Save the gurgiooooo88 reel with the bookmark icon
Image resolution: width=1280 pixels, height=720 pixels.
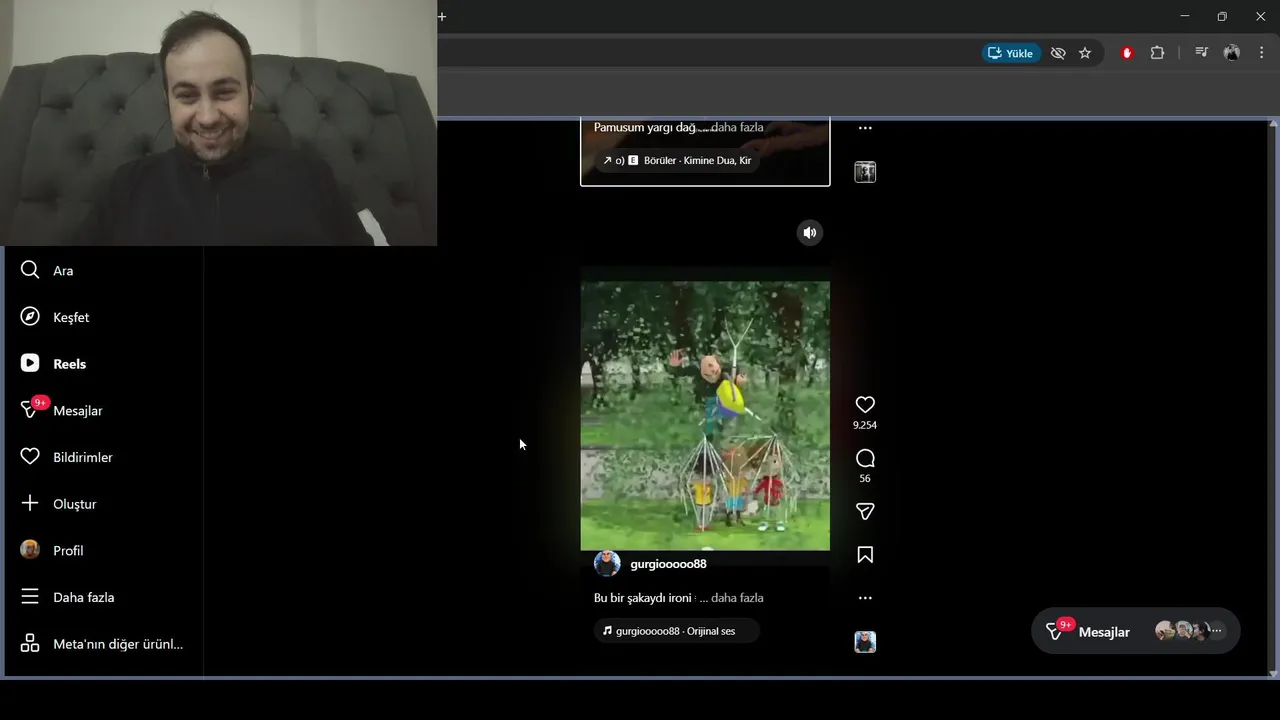tap(865, 555)
